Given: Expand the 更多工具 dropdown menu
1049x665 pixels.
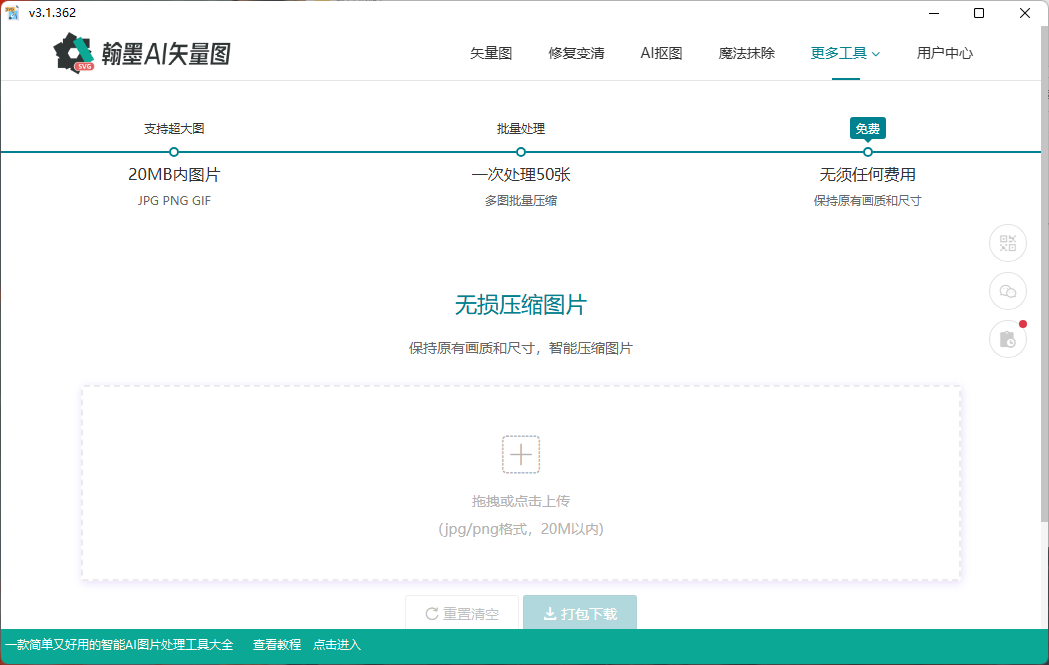Looking at the screenshot, I should click(x=845, y=54).
